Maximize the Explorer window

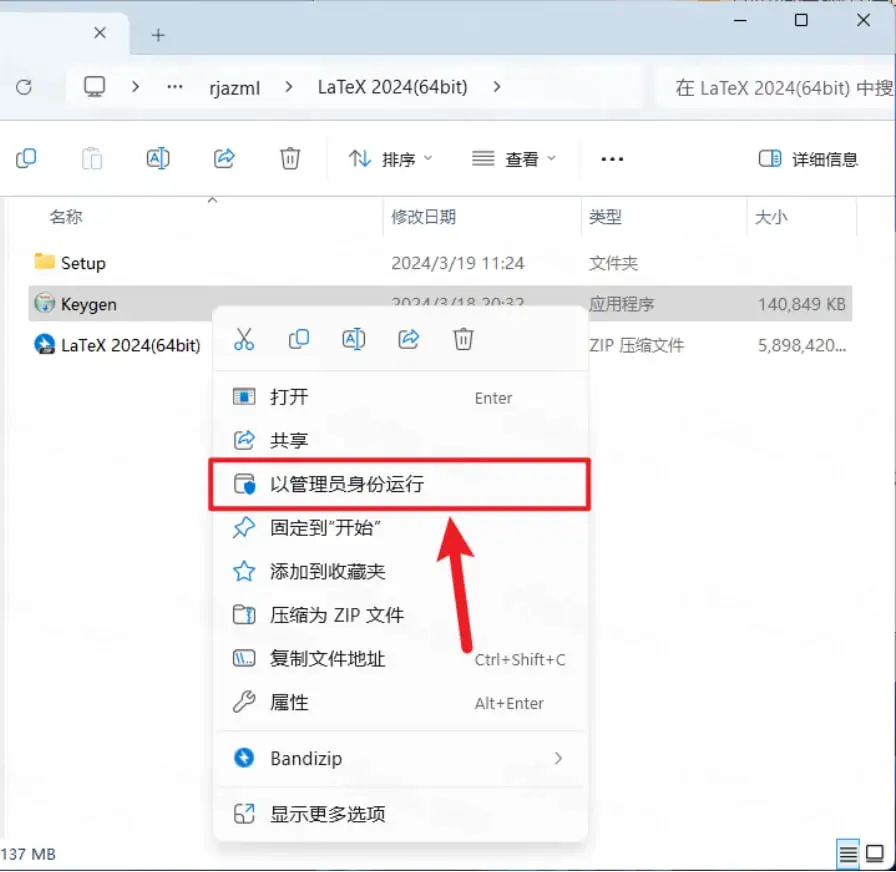801,21
